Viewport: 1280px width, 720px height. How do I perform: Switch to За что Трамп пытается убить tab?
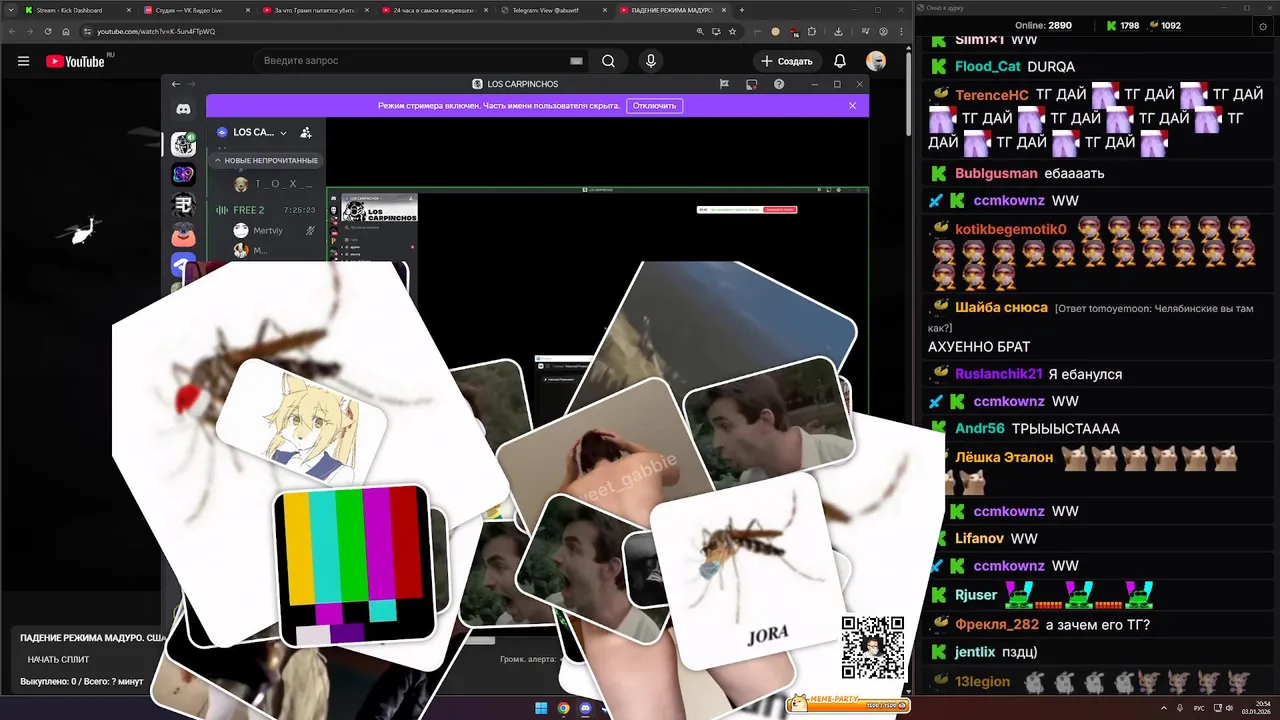pos(316,10)
